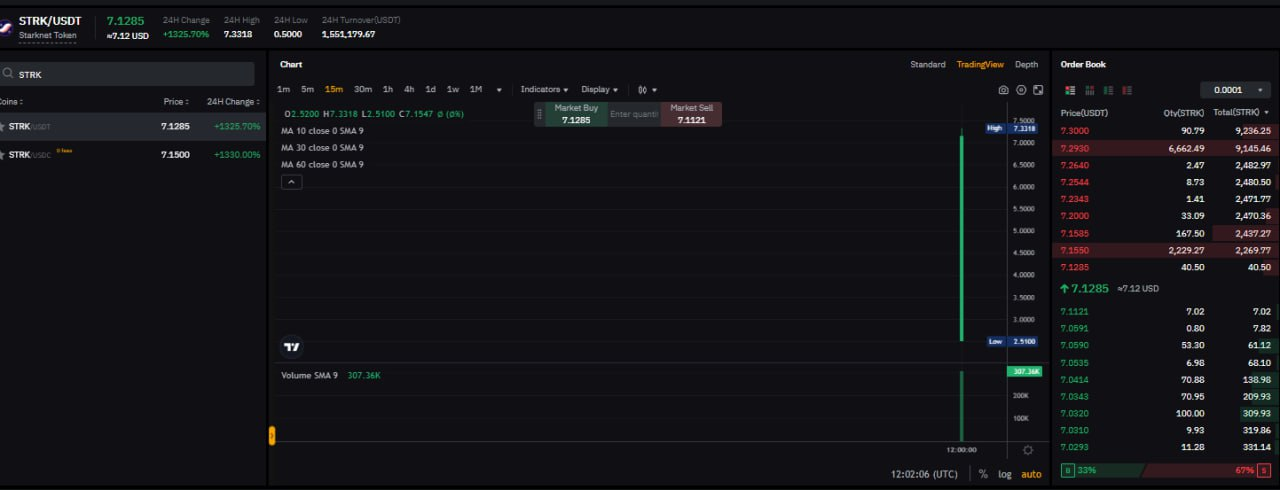
Task: Open more timeframes dropdown arrow
Action: pyautogui.click(x=499, y=90)
